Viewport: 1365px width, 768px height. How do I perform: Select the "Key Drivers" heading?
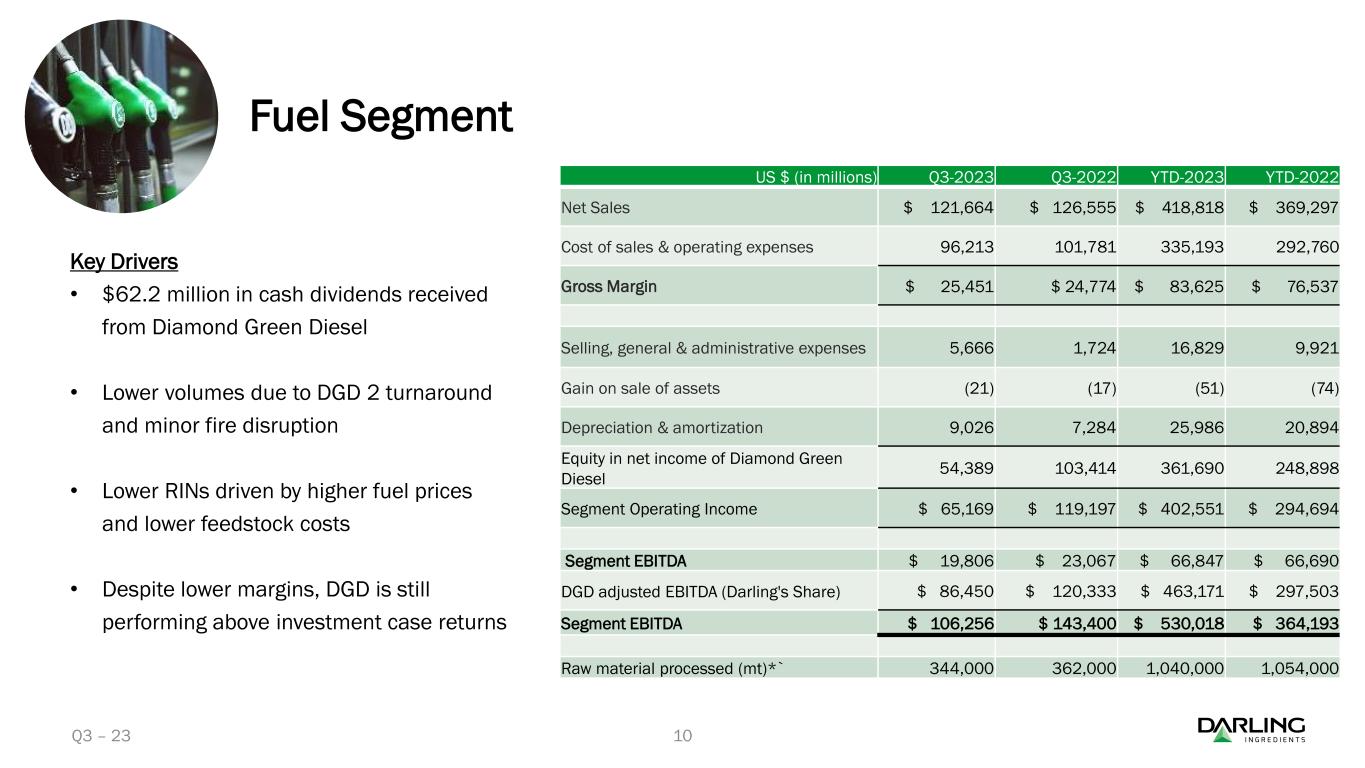pyautogui.click(x=124, y=262)
